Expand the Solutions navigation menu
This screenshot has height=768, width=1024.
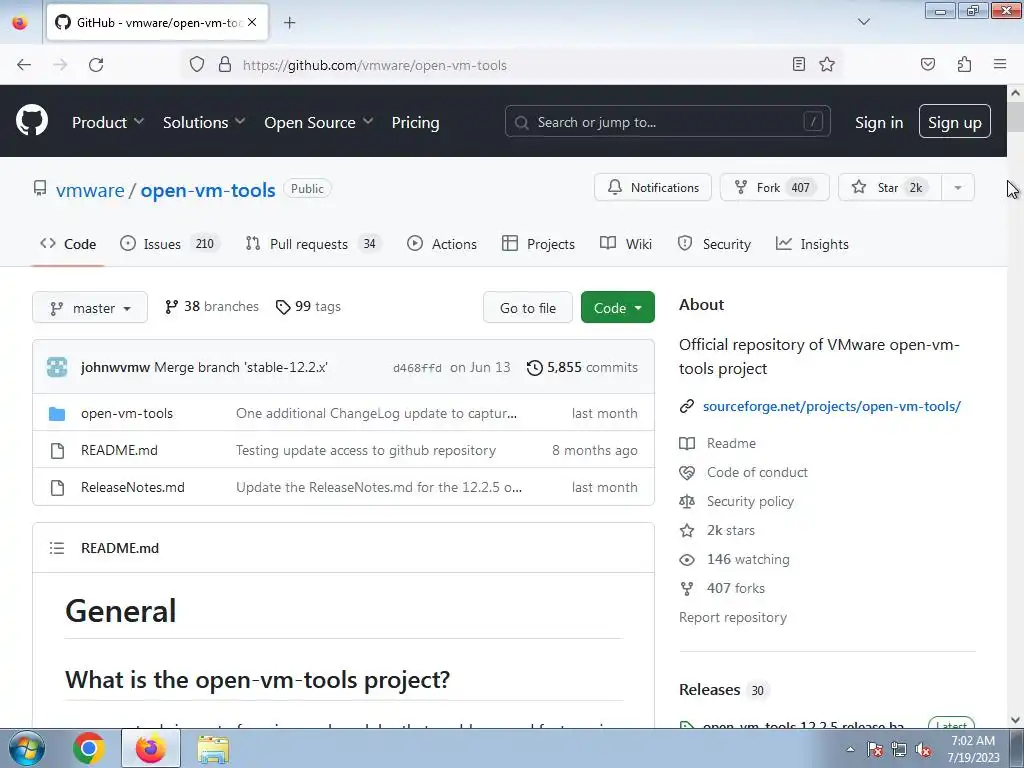pos(204,122)
